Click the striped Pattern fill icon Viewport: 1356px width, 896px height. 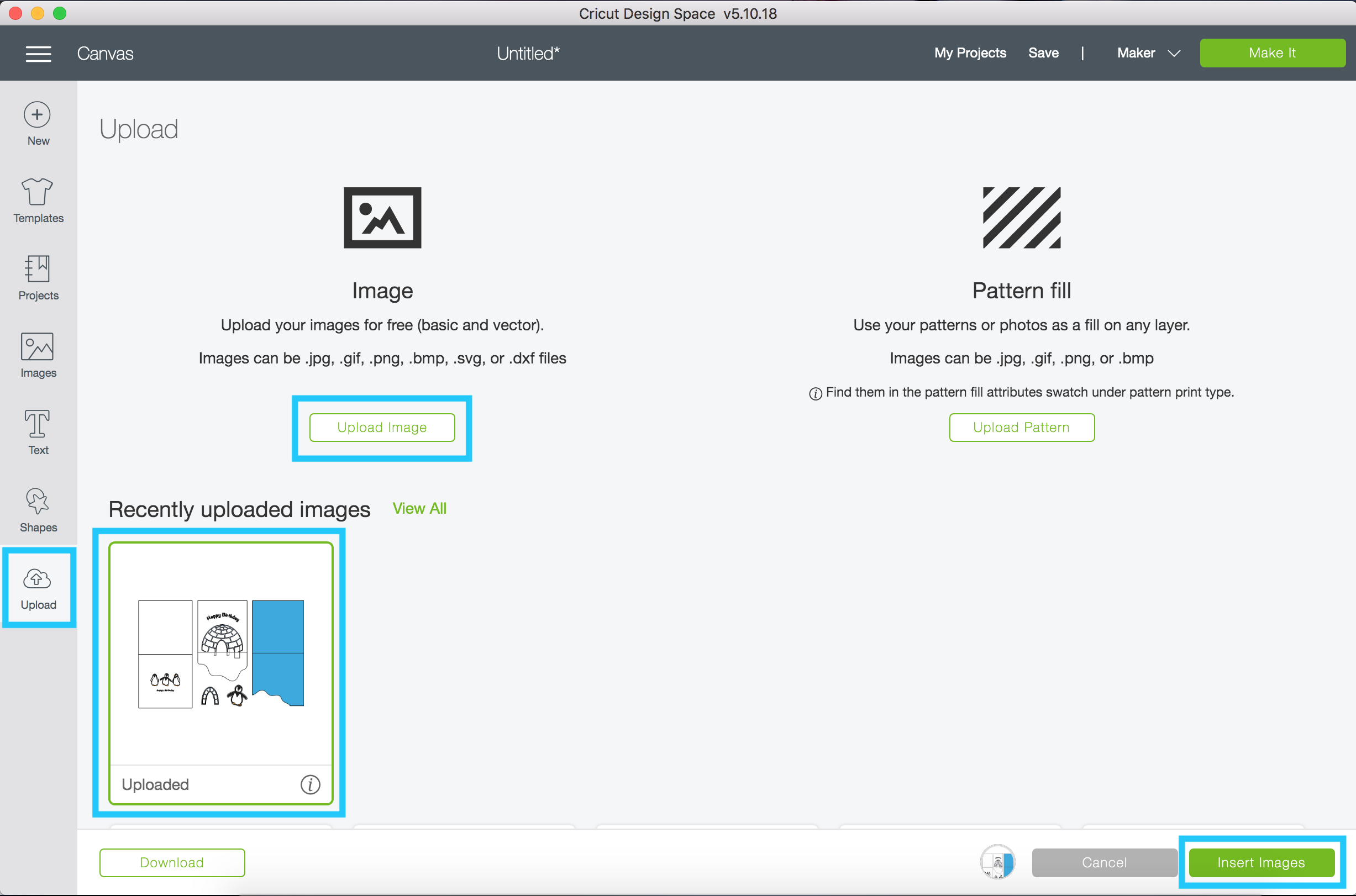(x=1022, y=218)
